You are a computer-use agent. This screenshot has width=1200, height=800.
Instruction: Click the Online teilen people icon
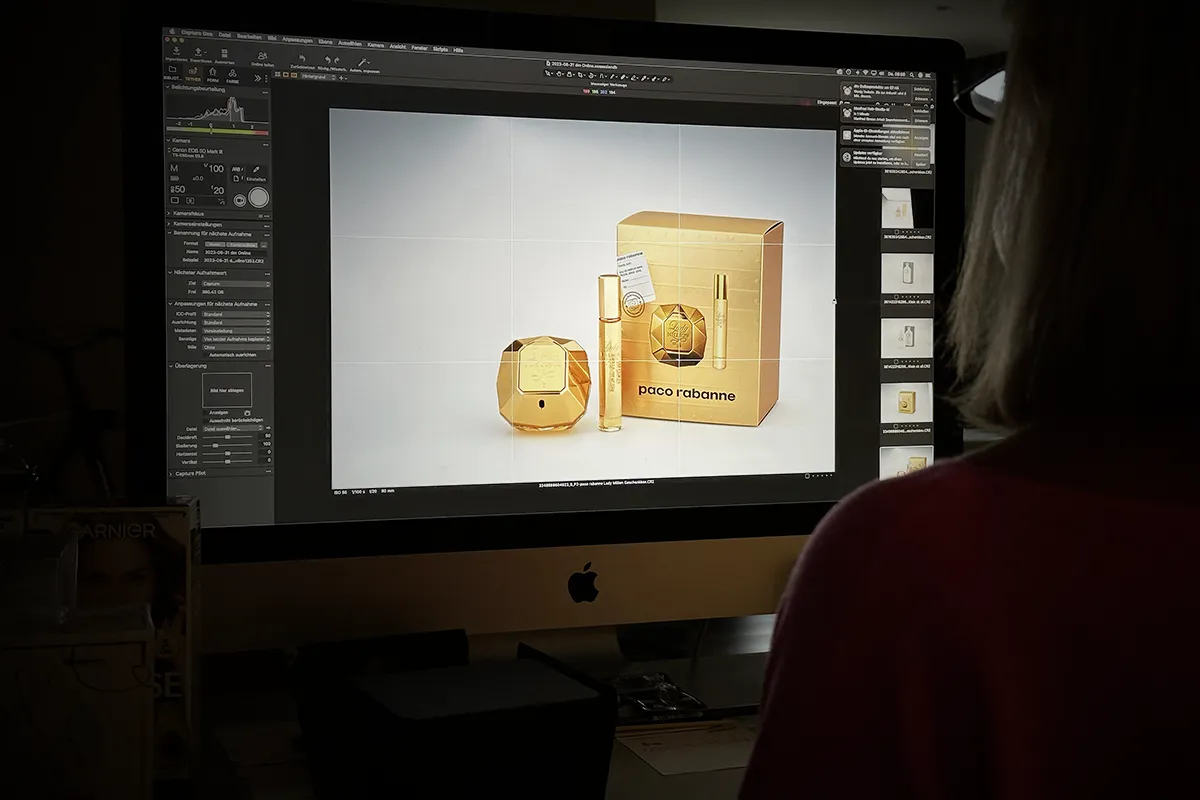pyautogui.click(x=262, y=56)
